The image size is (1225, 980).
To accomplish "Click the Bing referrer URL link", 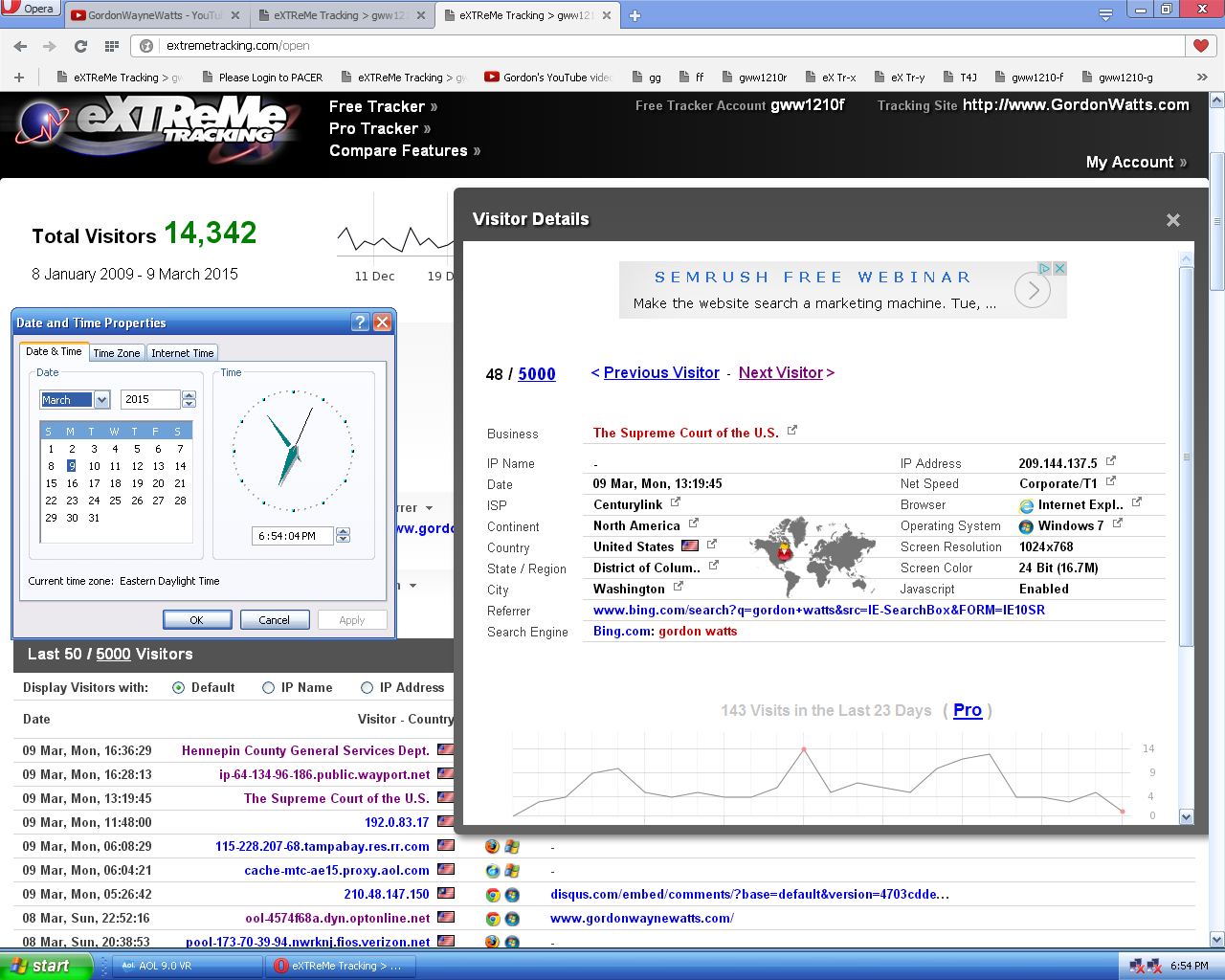I will click(819, 610).
